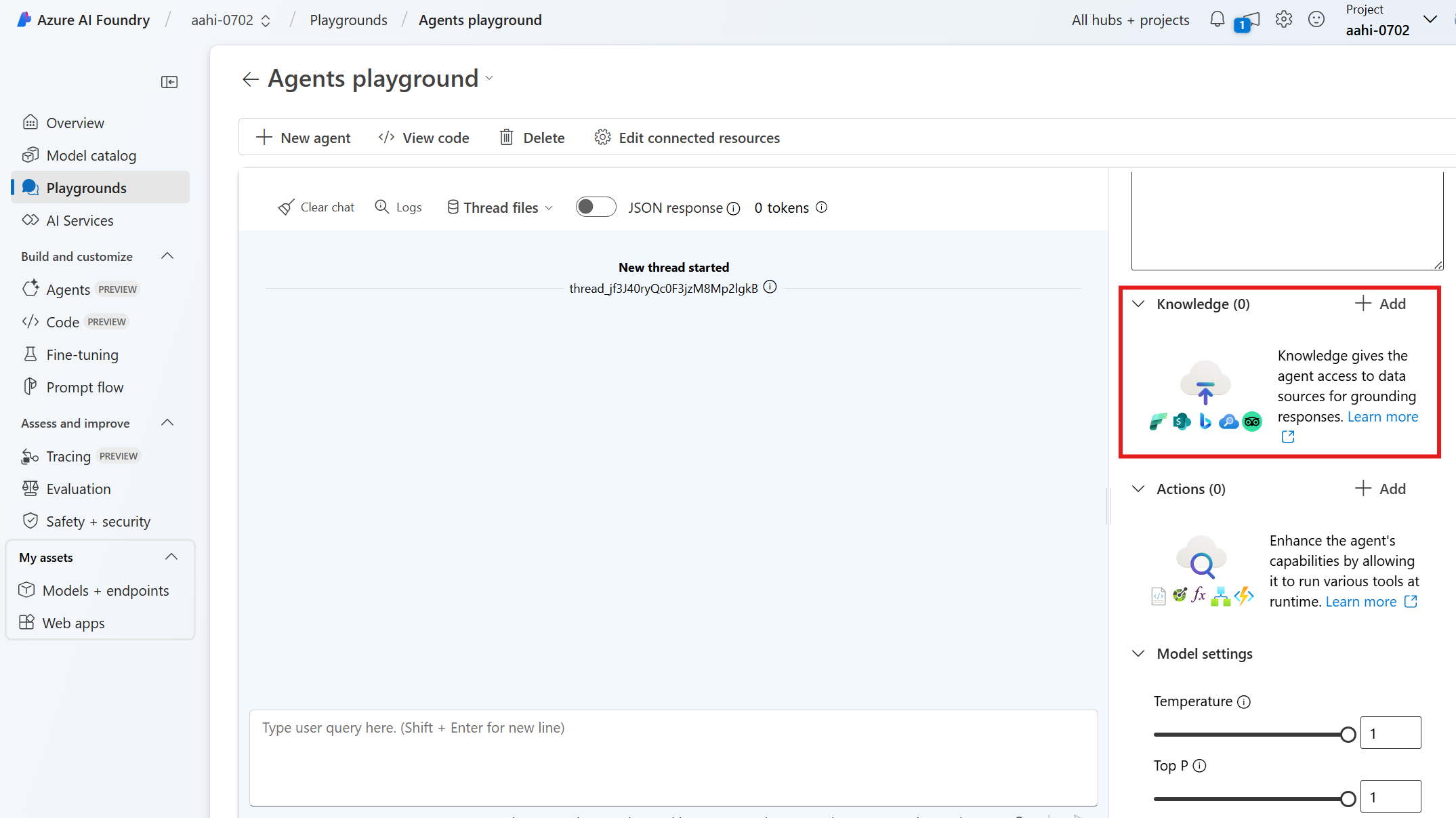Collapse the Actions (0) section
Image resolution: width=1456 pixels, height=818 pixels.
pos(1138,489)
